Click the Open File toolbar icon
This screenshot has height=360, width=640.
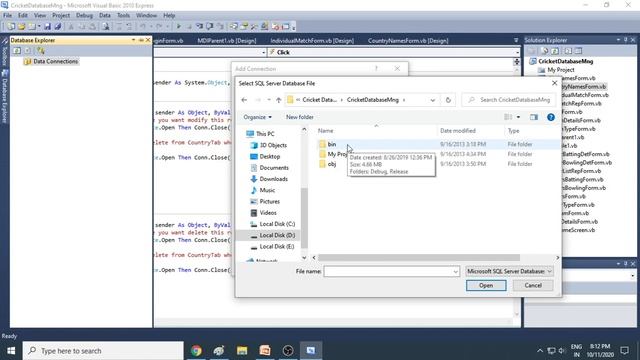pyautogui.click(x=21, y=27)
